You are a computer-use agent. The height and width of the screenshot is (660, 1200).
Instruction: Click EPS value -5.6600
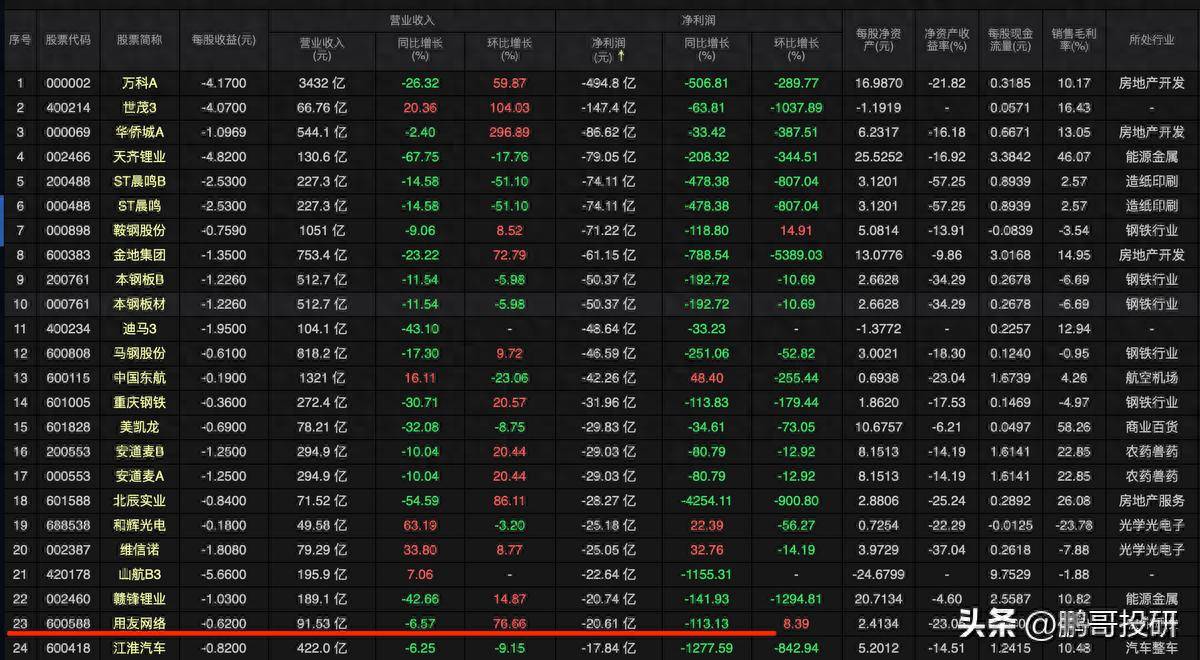click(x=224, y=574)
